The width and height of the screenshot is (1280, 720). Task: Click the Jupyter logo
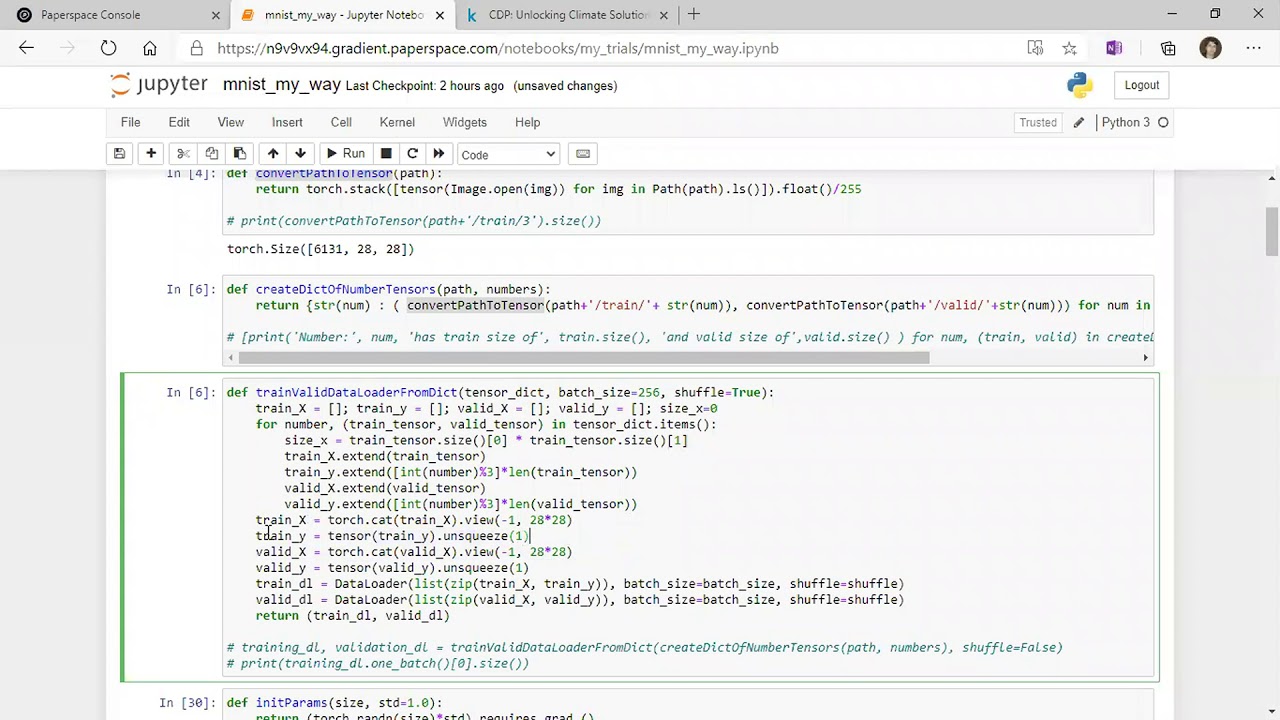point(158,85)
